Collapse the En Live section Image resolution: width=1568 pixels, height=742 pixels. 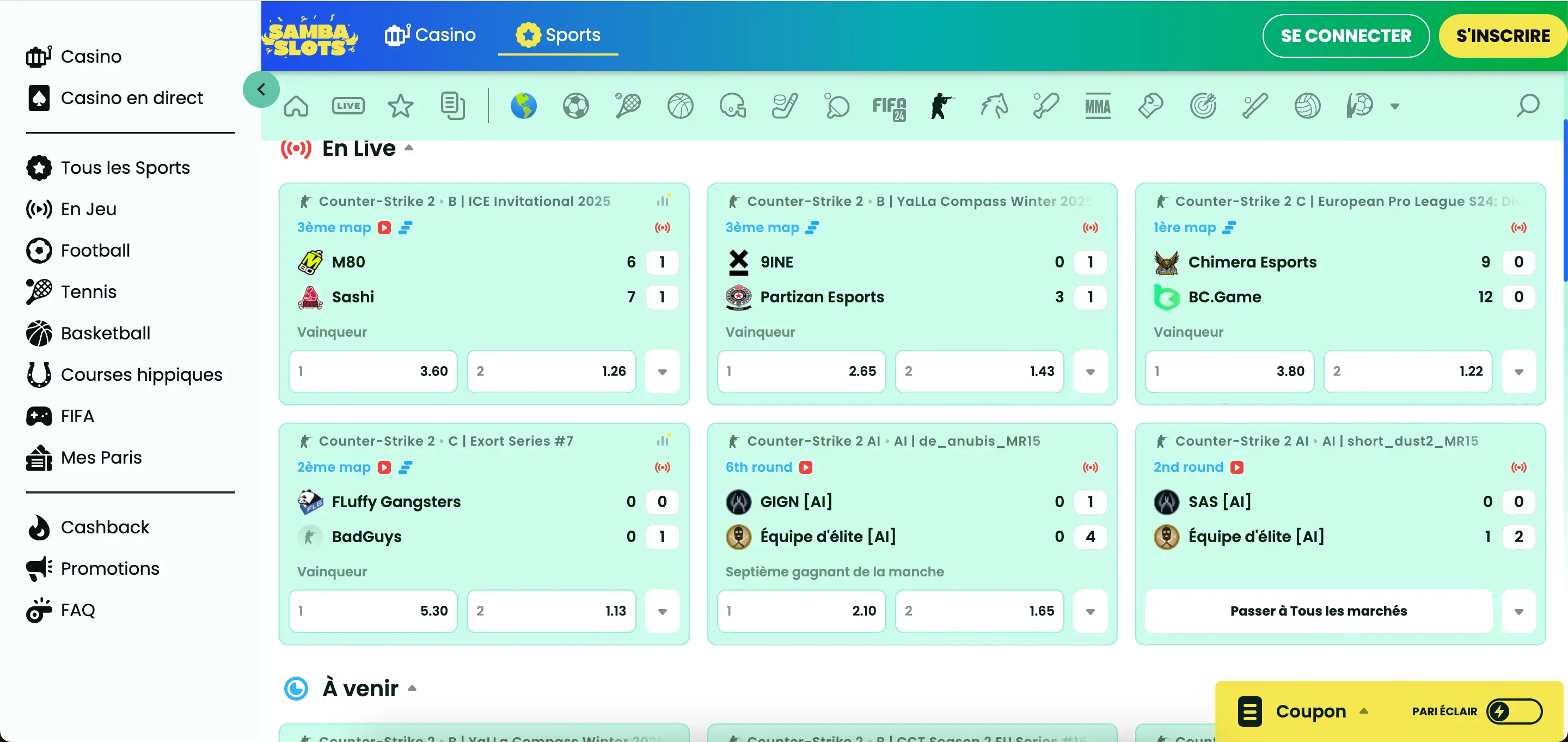point(409,148)
